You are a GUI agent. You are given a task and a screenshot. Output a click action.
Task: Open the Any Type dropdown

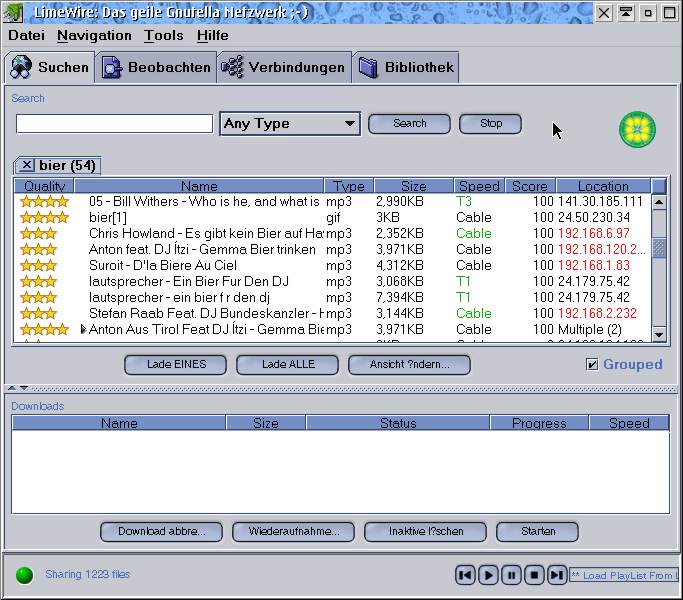click(x=290, y=124)
